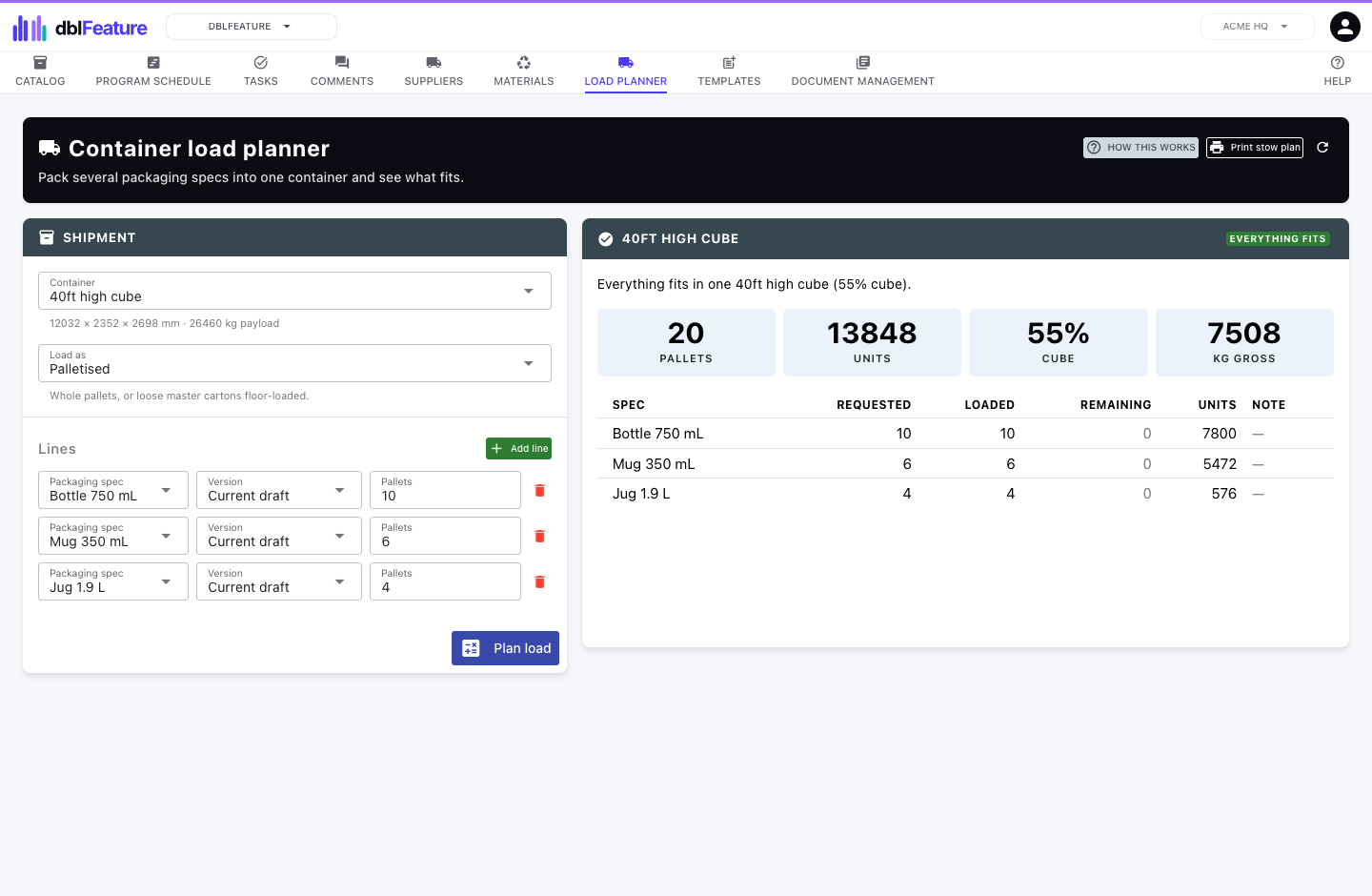
Task: Click the dblFeature logo
Action: (x=80, y=28)
